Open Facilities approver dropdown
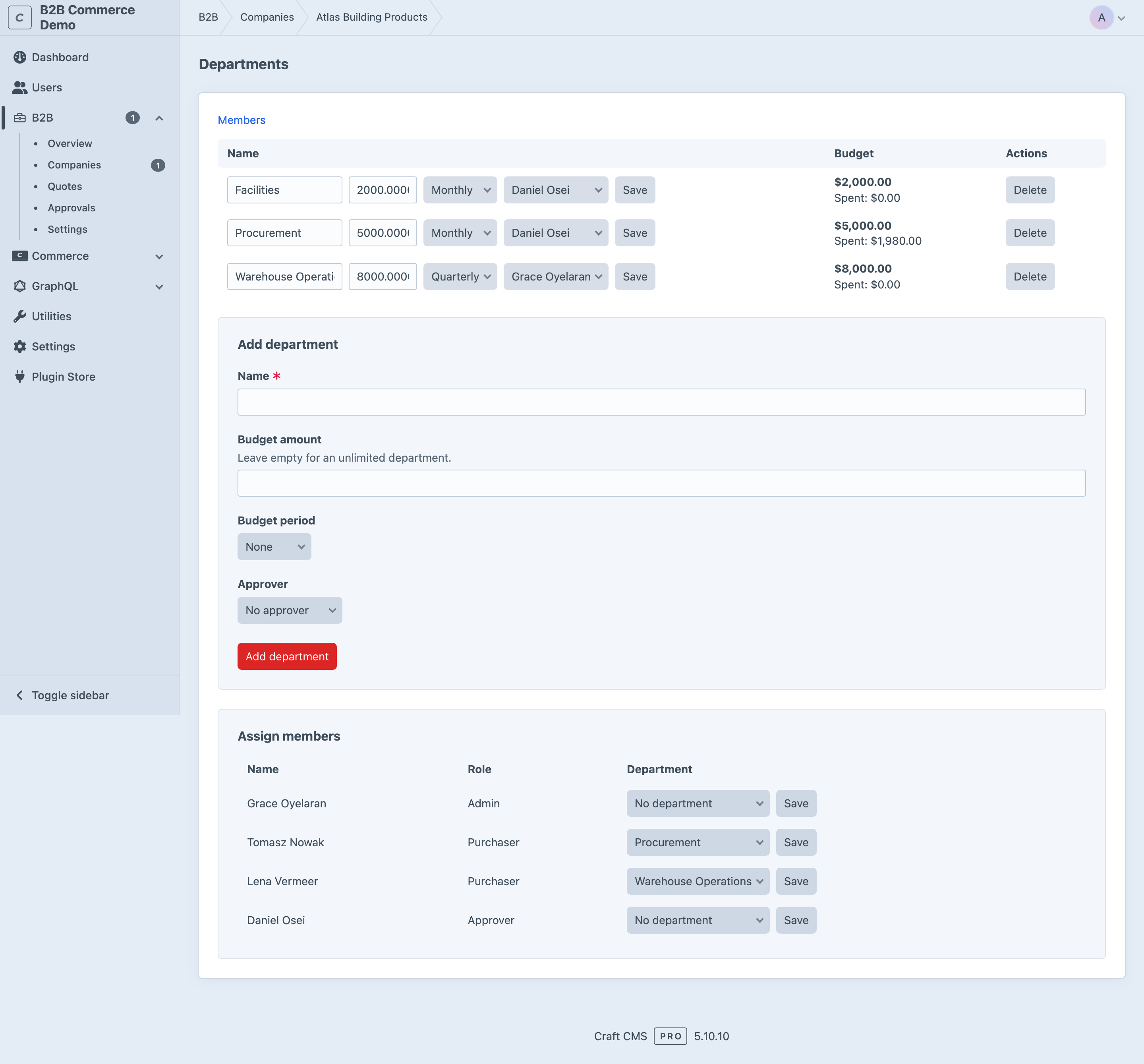1144x1064 pixels. coord(555,190)
